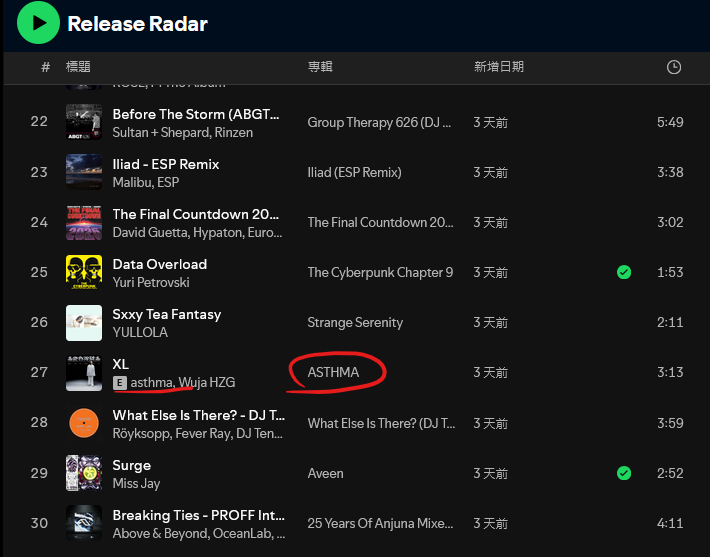
Task: Open artist Rinzen
Action: (234, 133)
